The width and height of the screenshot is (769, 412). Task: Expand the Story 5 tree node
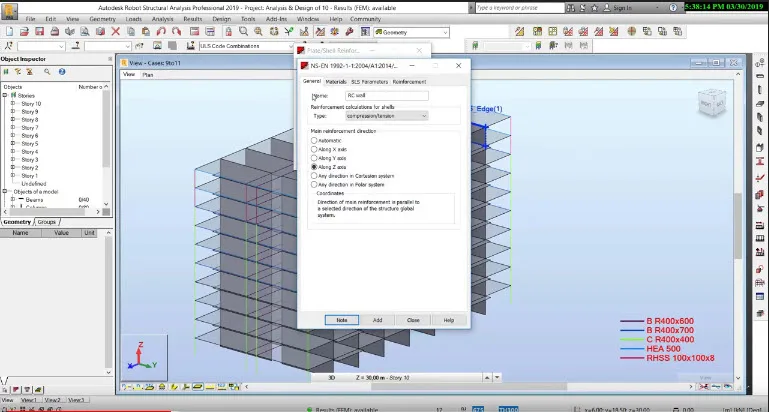tap(13, 144)
